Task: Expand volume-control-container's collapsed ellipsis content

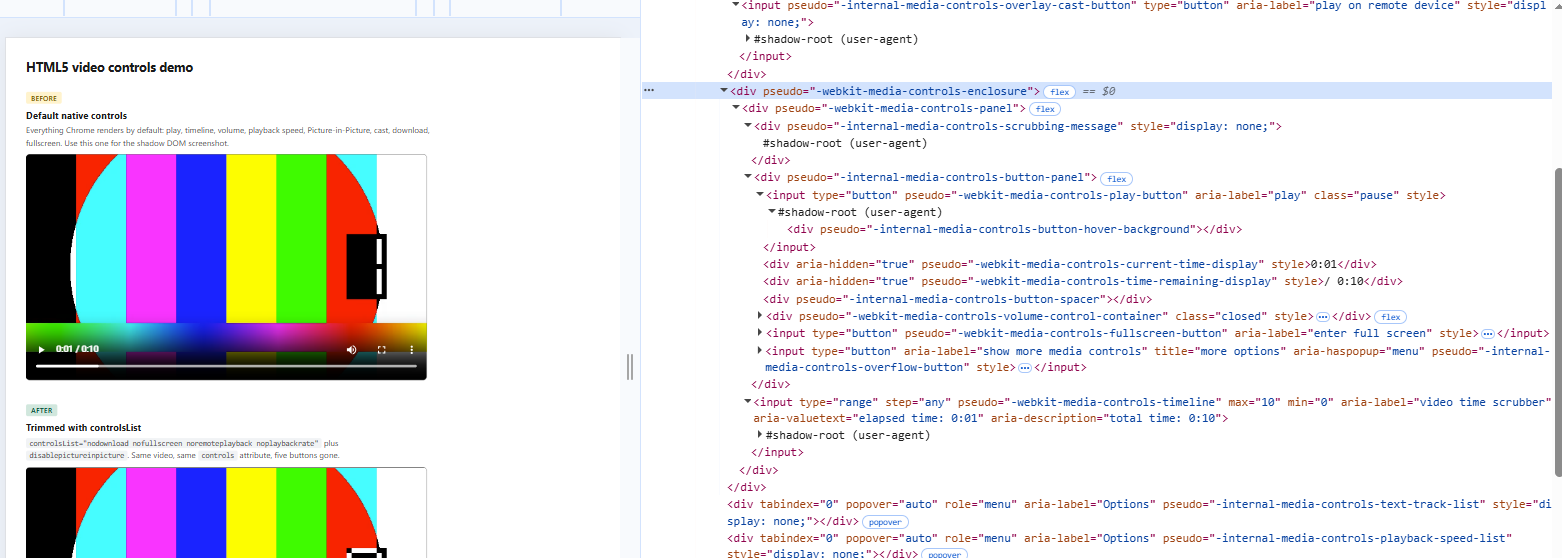Action: point(1323,316)
